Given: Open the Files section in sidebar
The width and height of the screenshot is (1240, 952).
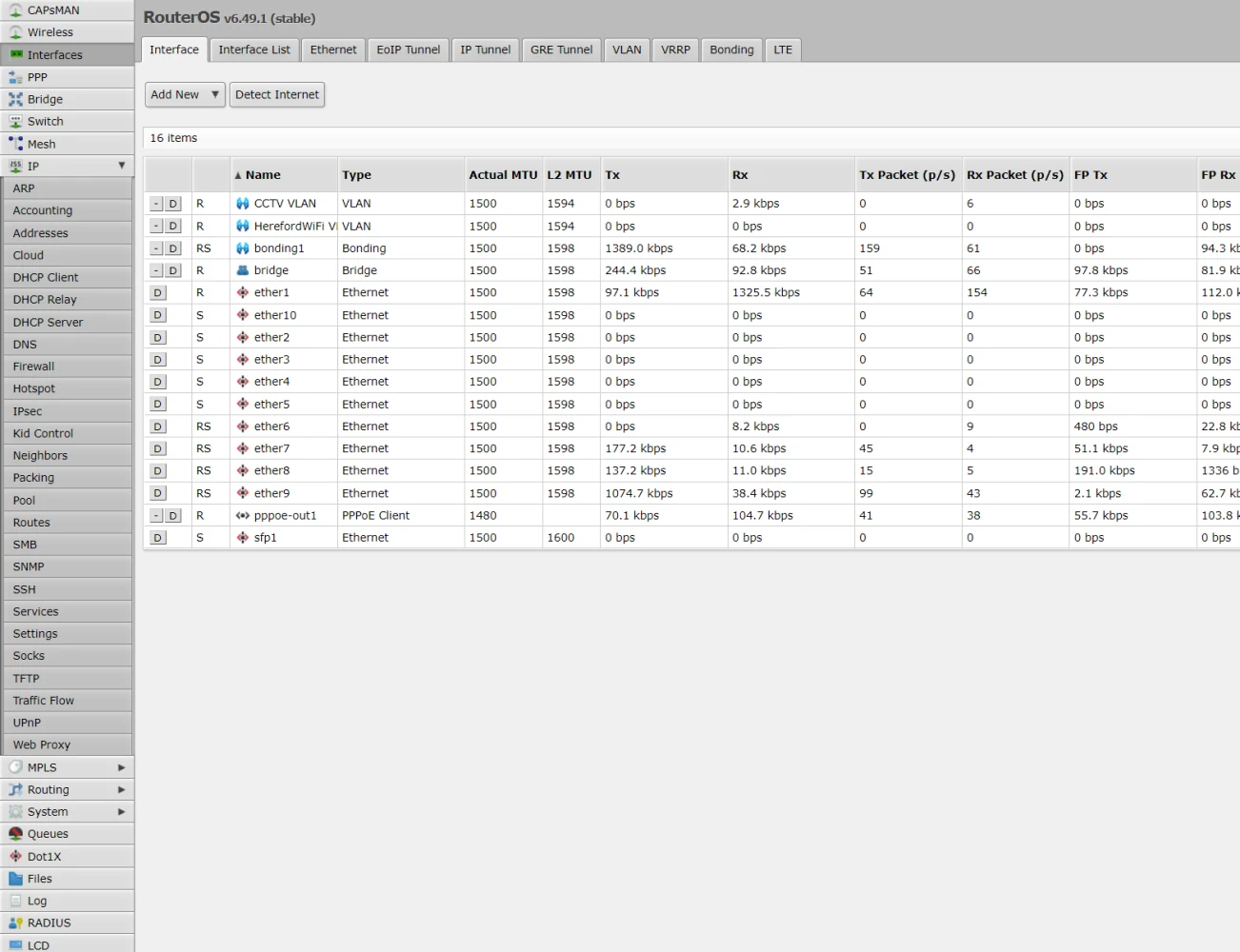Looking at the screenshot, I should tap(39, 879).
